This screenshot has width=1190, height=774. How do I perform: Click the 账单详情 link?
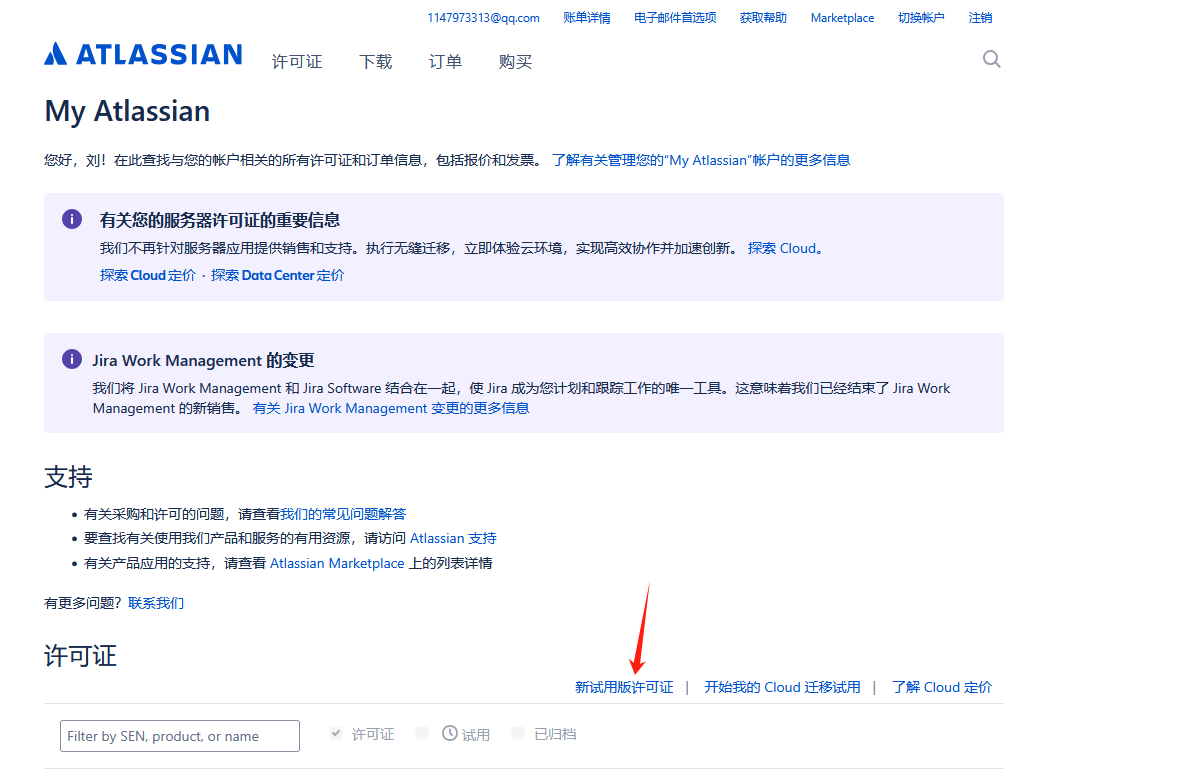(587, 17)
